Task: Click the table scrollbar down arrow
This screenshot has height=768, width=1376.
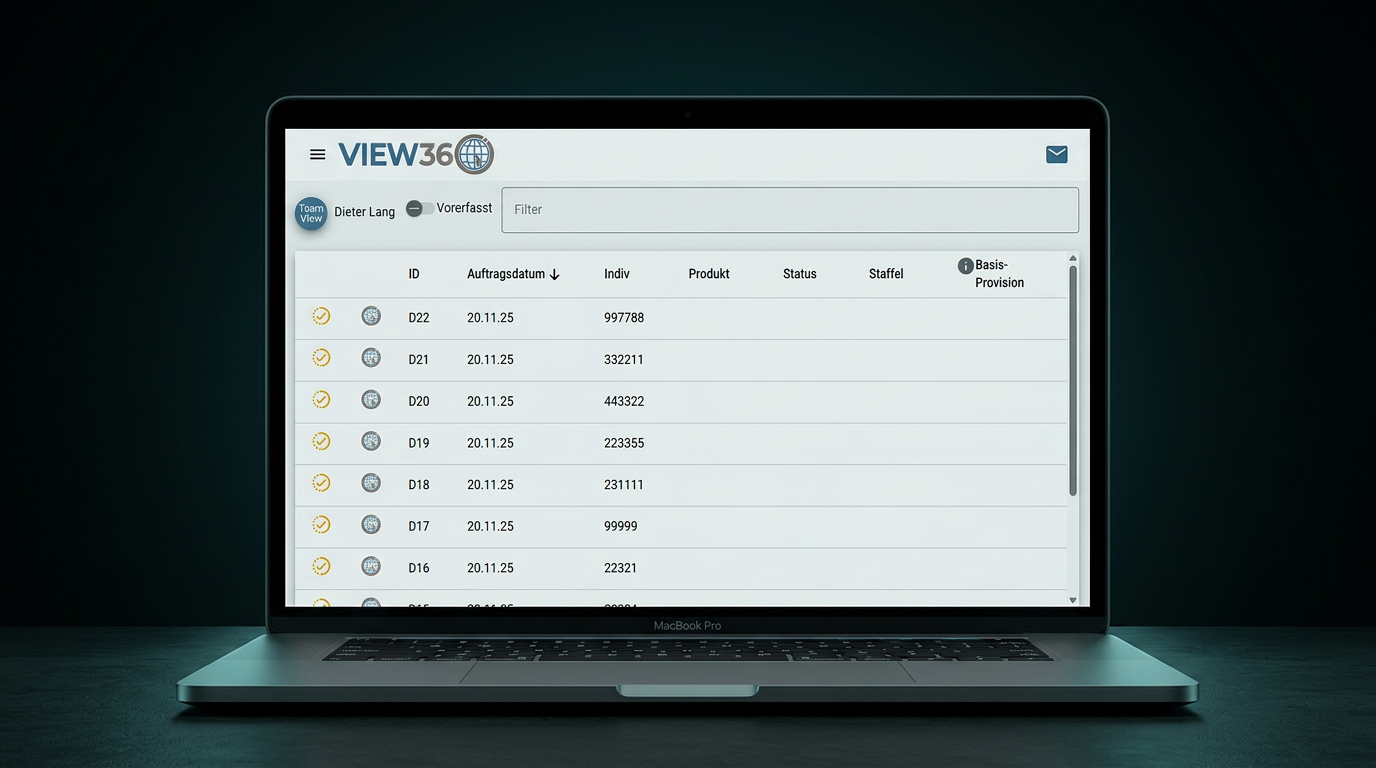Action: [1073, 600]
